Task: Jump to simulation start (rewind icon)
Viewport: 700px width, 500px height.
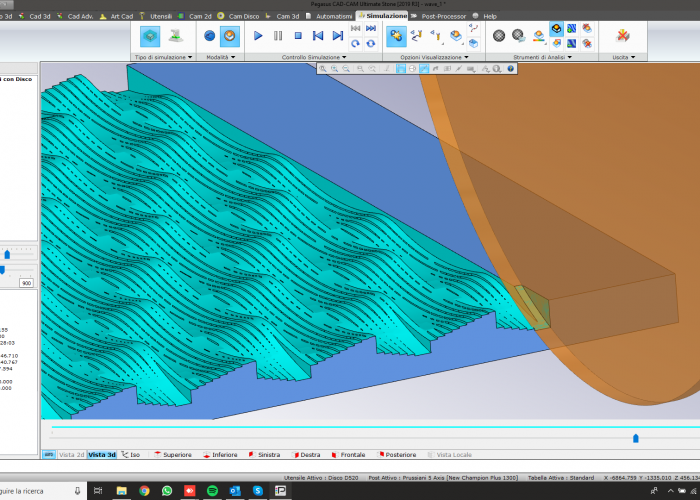Action: coord(355,28)
